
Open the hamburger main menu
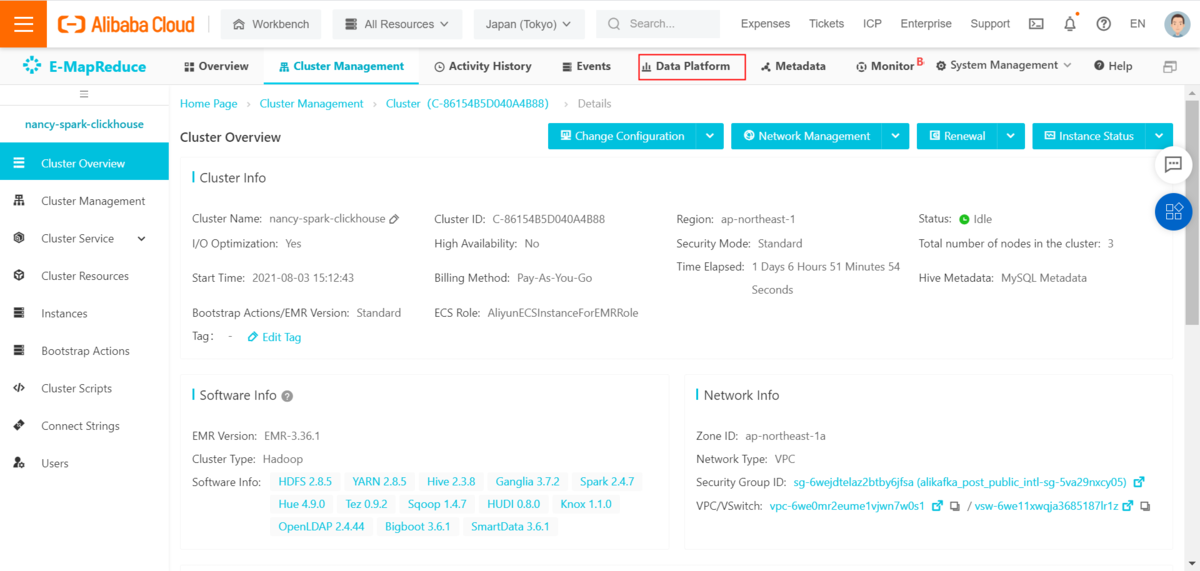[24, 24]
